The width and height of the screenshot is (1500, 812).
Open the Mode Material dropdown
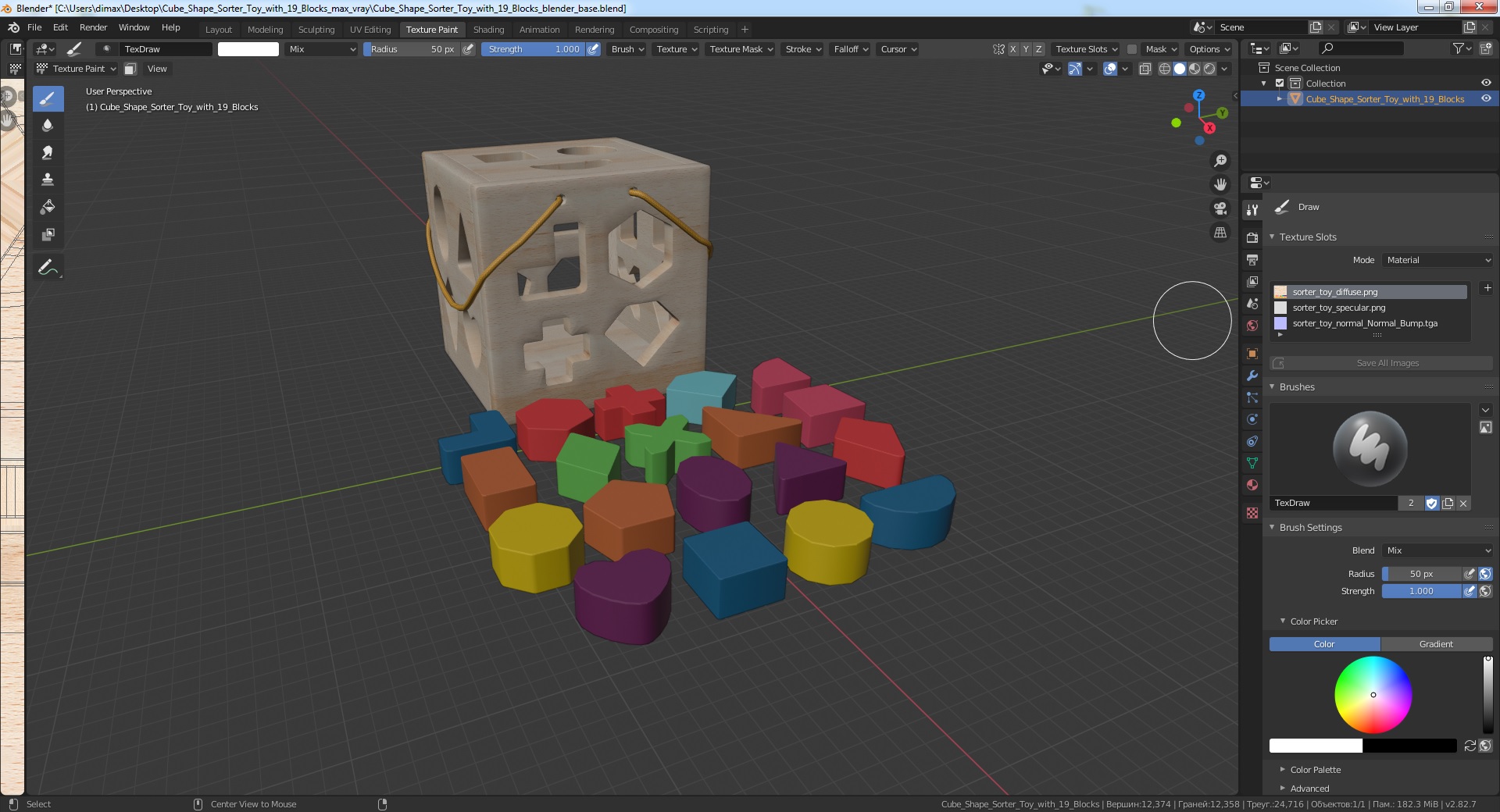tap(1437, 260)
